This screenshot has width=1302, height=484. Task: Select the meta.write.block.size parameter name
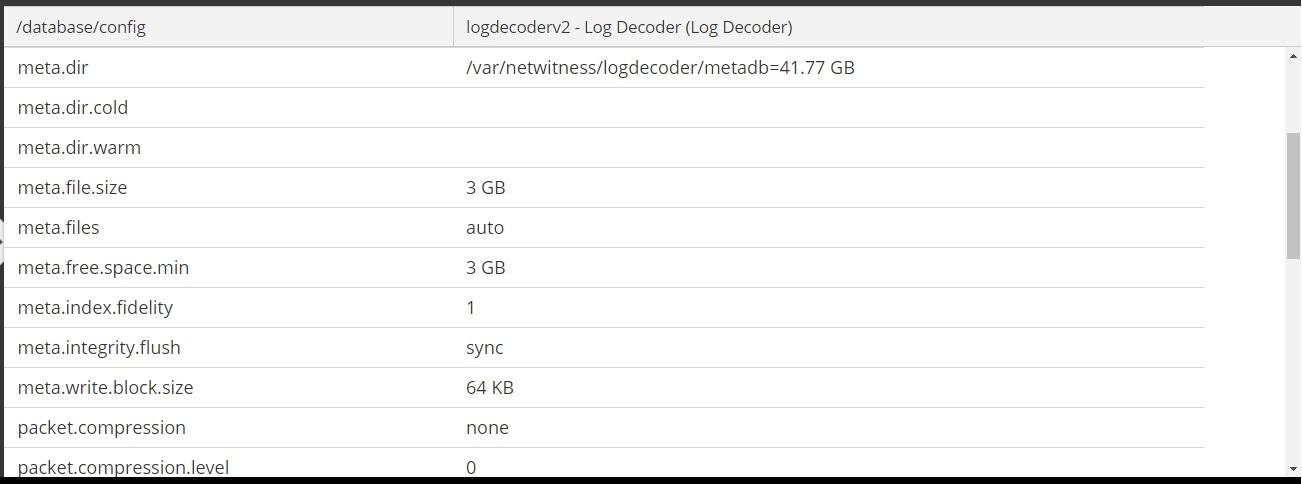pos(105,388)
